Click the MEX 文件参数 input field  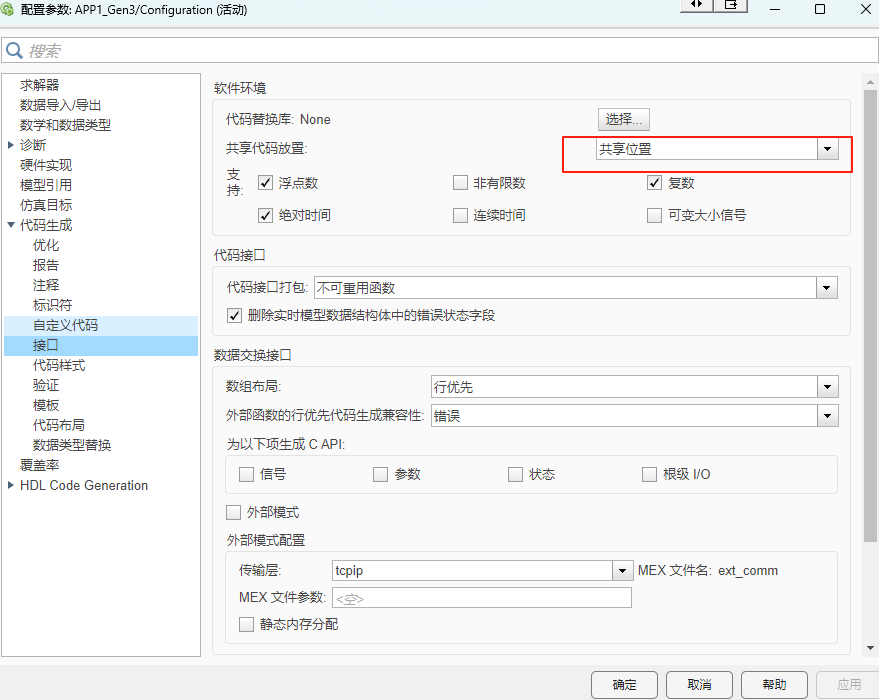482,597
